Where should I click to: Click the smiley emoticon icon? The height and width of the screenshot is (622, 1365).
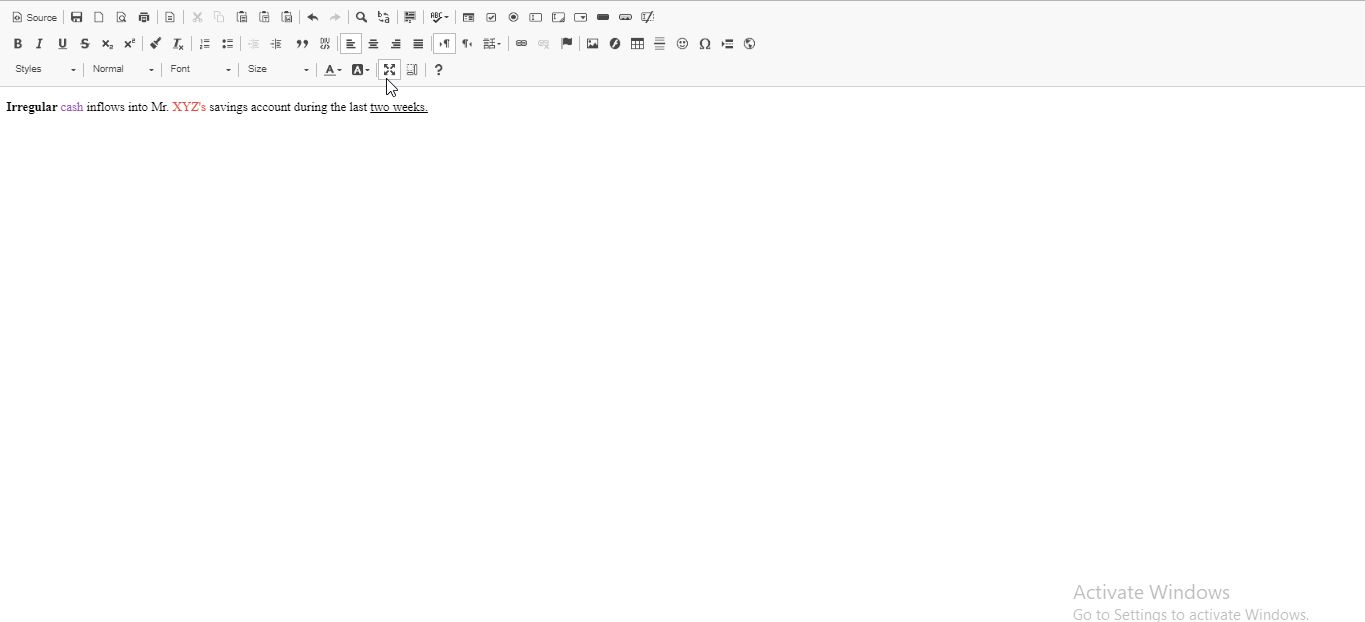pos(682,44)
